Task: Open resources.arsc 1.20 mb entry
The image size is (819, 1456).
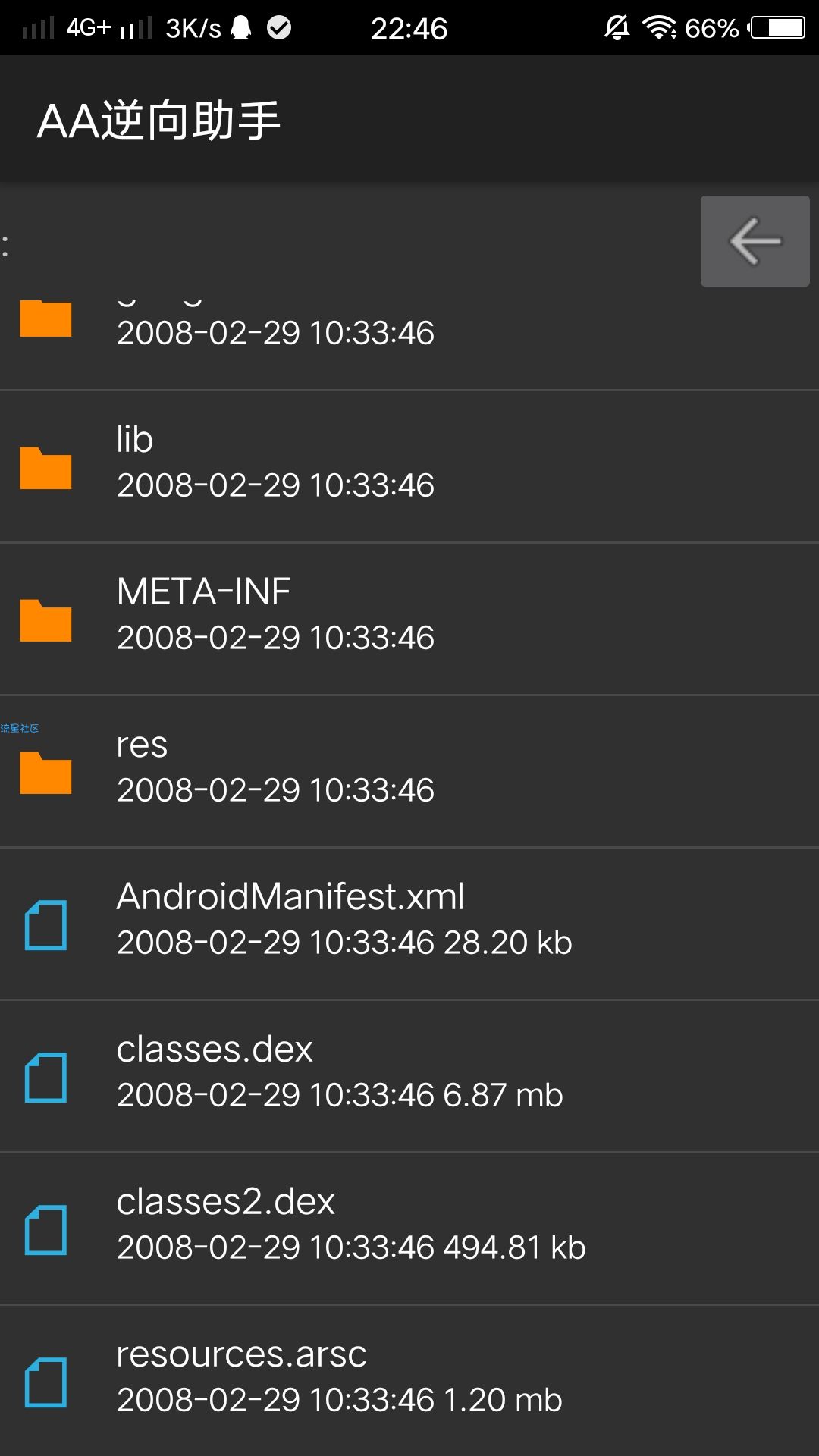Action: [x=409, y=1381]
